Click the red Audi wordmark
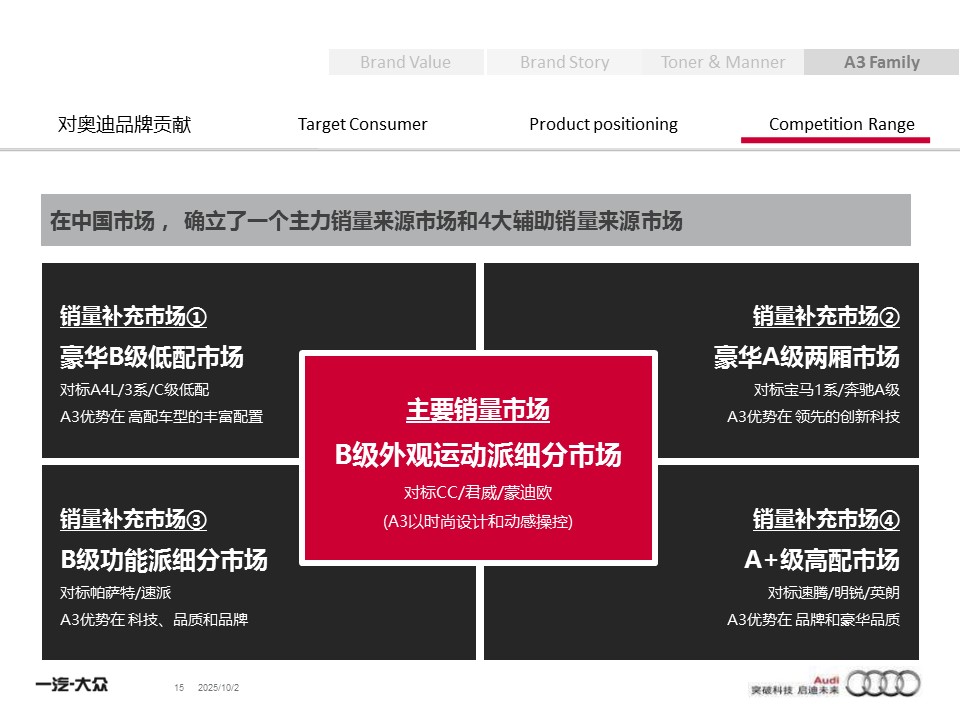 [x=826, y=677]
